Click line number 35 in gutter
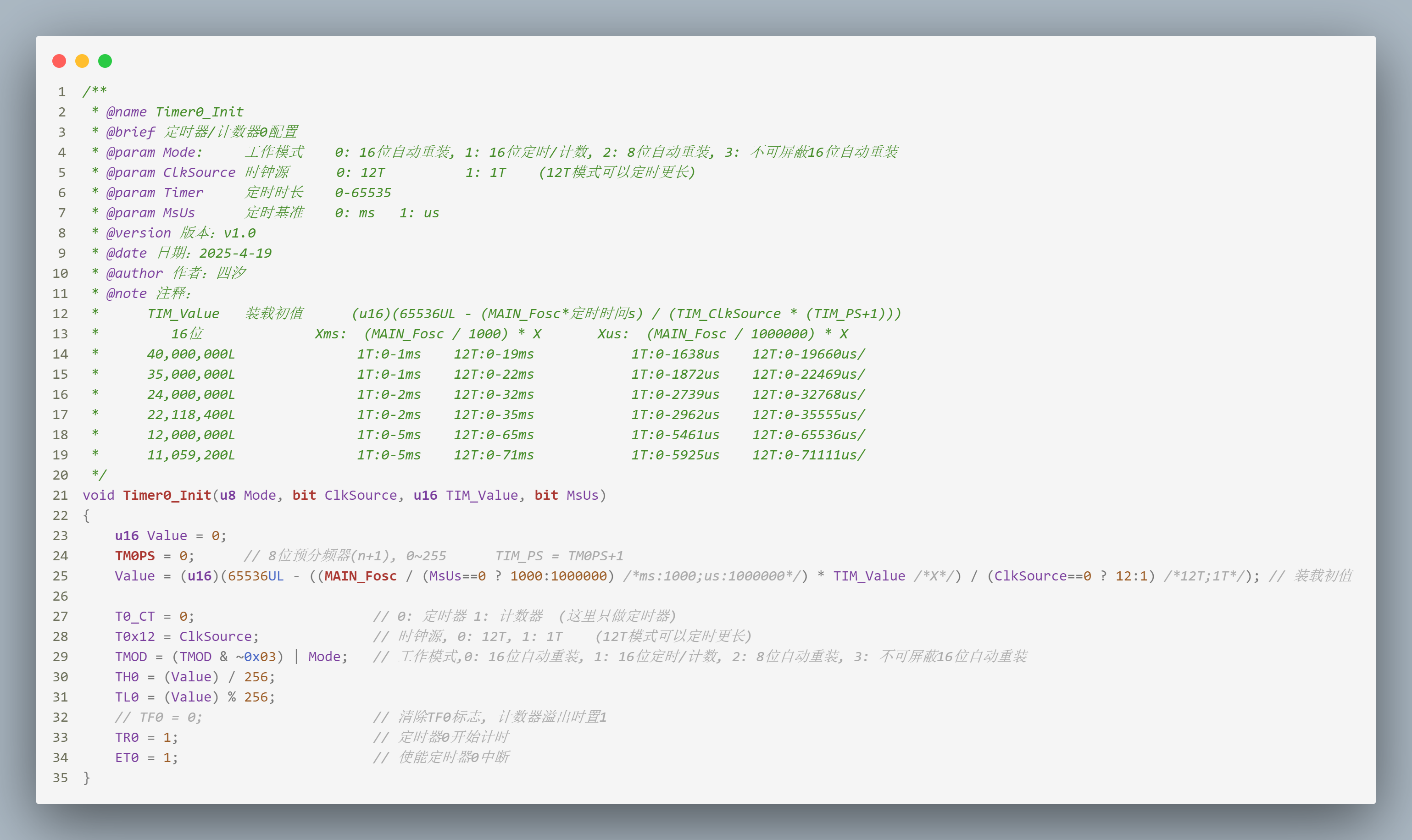 pyautogui.click(x=61, y=778)
